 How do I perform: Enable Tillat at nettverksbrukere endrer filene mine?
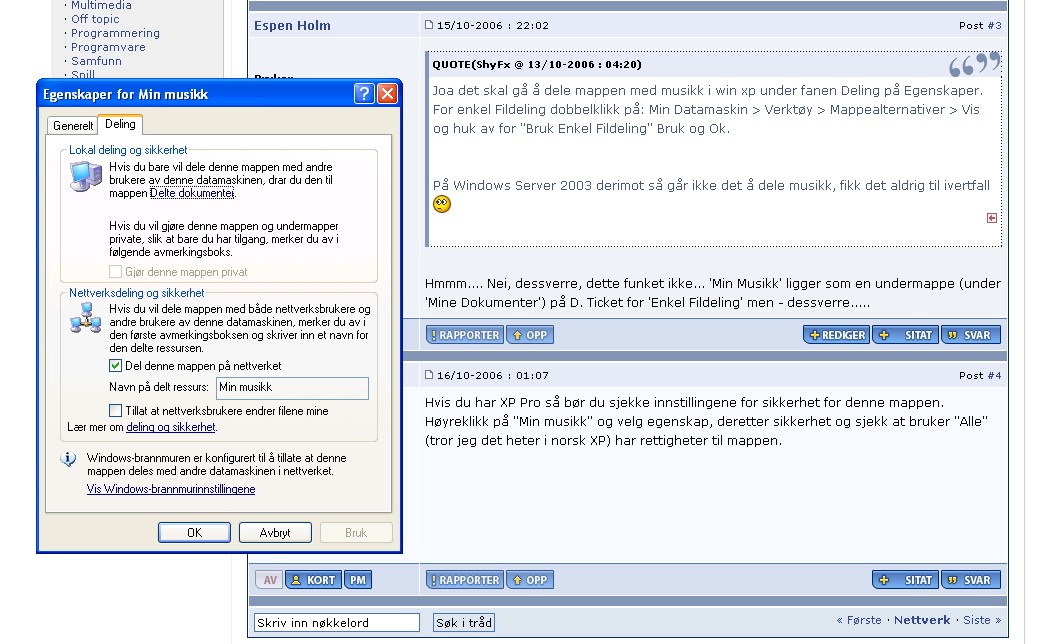coord(115,411)
